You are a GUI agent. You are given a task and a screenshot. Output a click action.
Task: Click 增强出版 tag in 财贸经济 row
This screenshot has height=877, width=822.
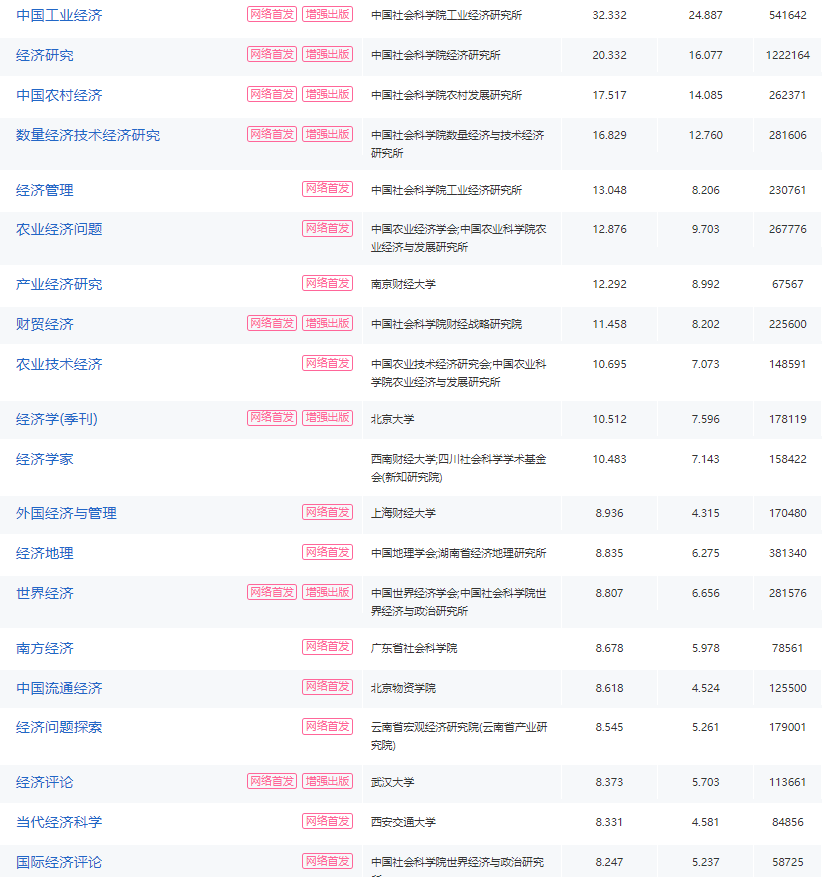point(328,323)
